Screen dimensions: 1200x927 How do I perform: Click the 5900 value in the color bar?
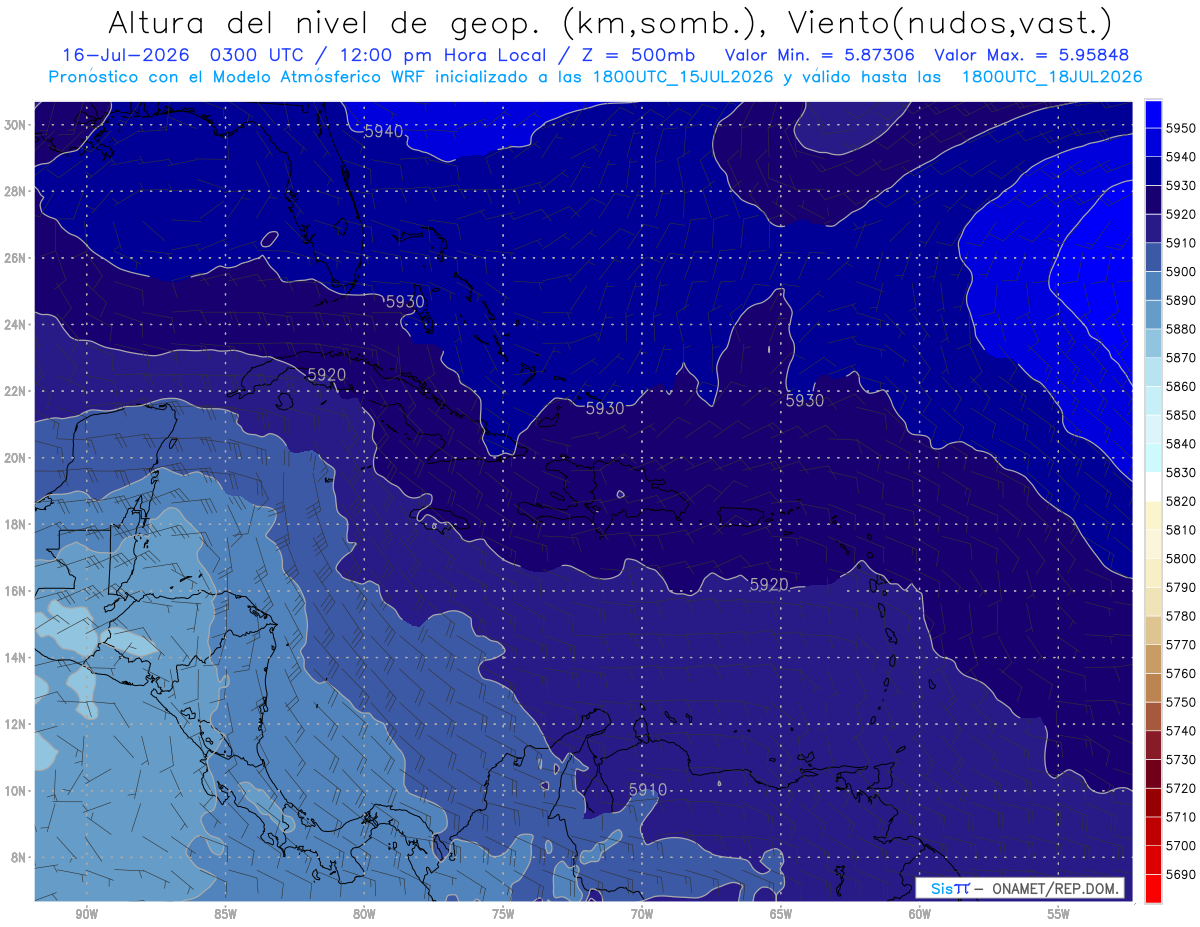click(x=1181, y=272)
